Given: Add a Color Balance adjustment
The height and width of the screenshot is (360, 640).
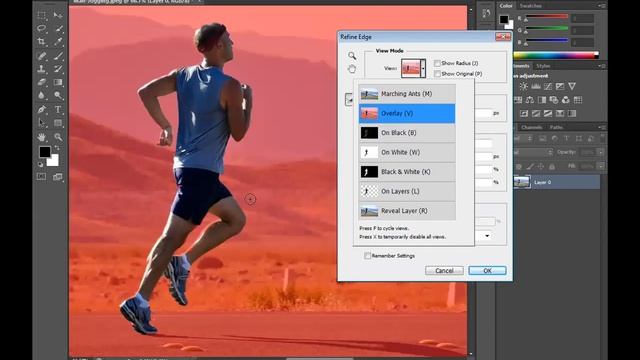Looking at the screenshot, I should click(530, 100).
